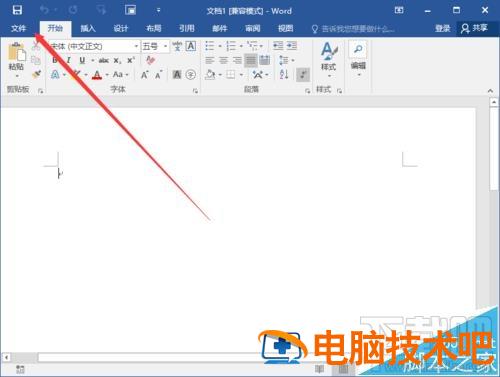The width and height of the screenshot is (500, 377).
Task: Switch to the Insert (插入) tab
Action: tap(88, 29)
